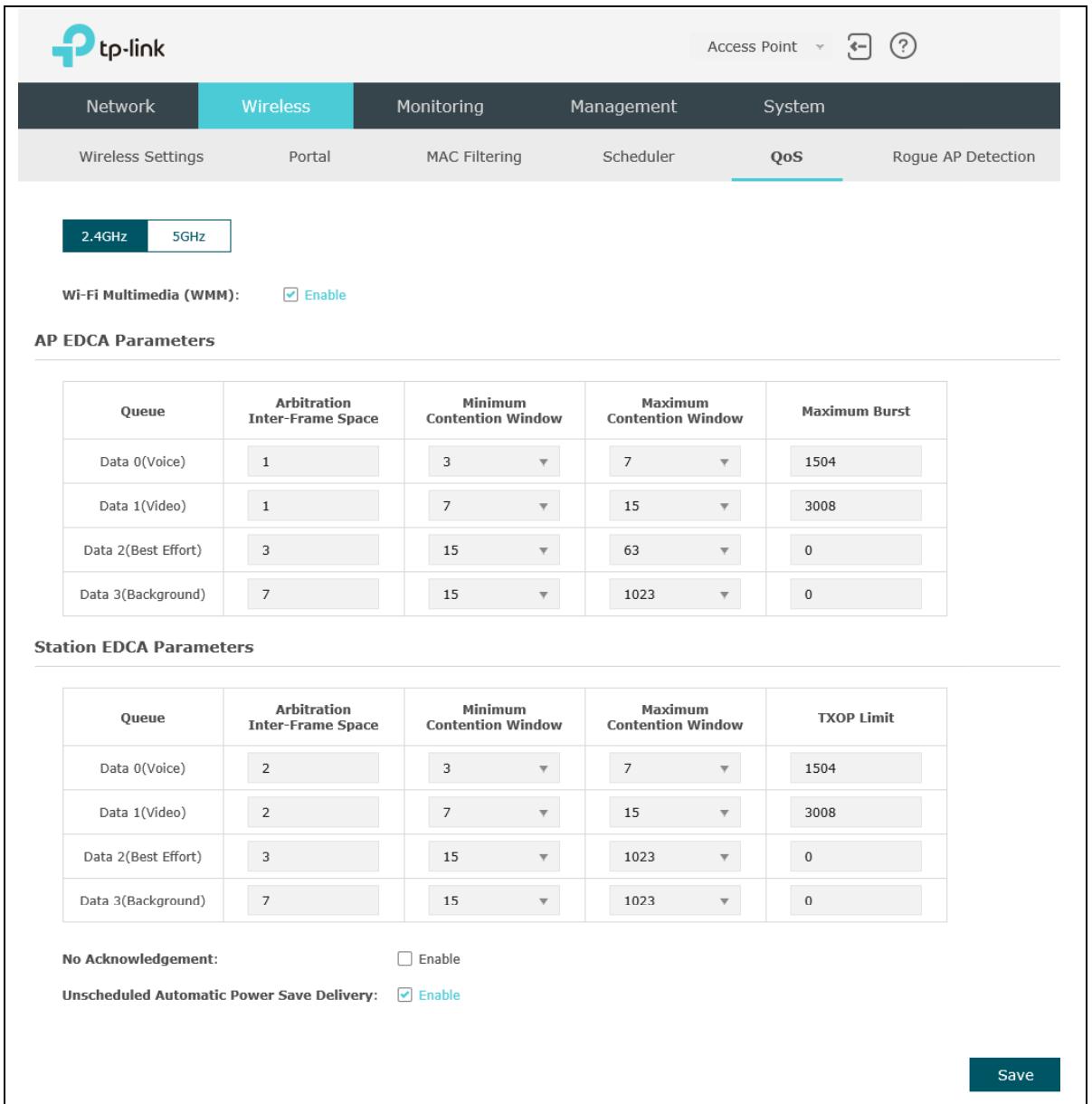Go to Wireless Settings sub-tab
1092x1104 pixels.
(x=141, y=157)
